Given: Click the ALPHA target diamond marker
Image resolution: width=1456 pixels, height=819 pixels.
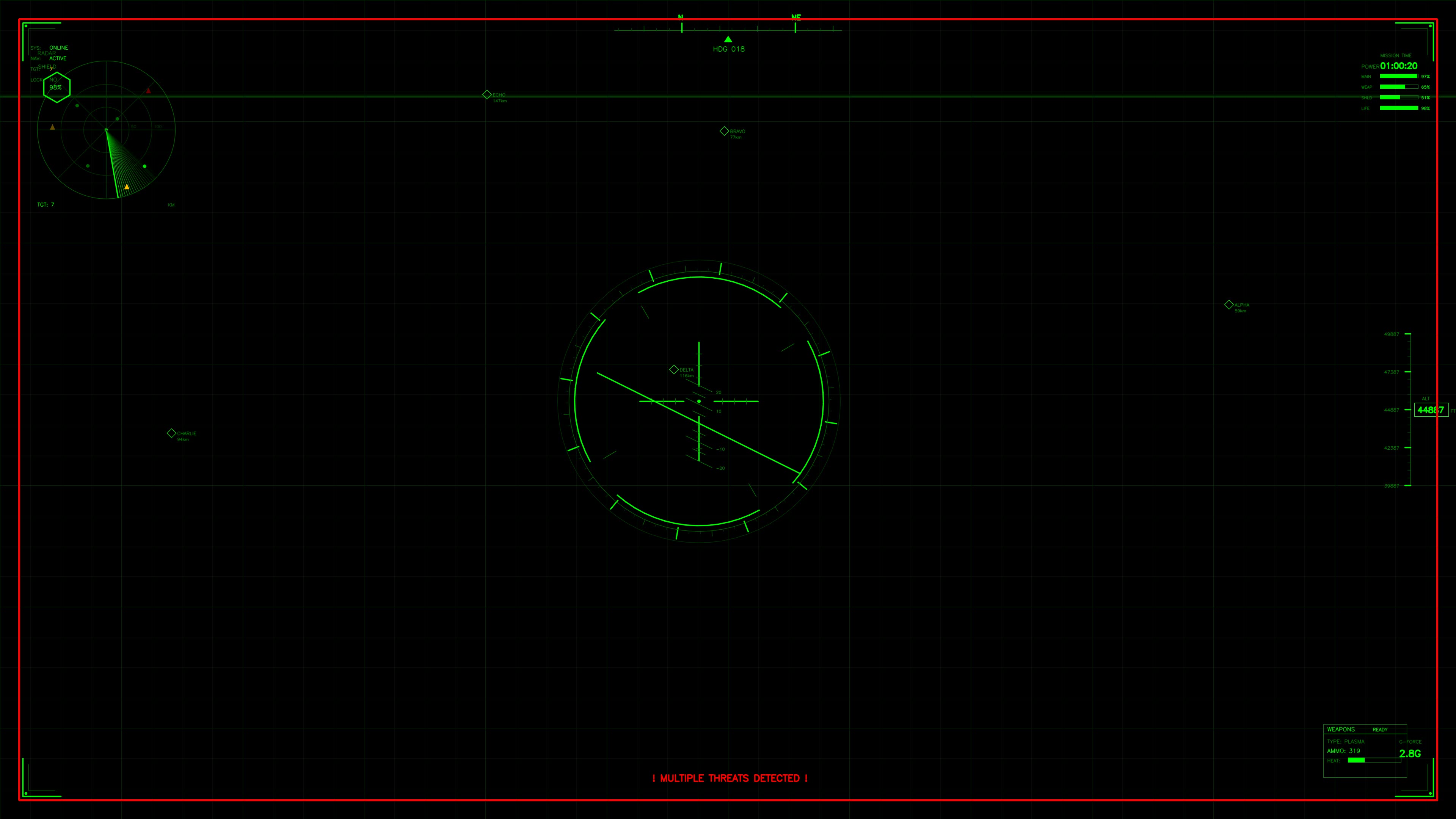Looking at the screenshot, I should pos(1229,304).
